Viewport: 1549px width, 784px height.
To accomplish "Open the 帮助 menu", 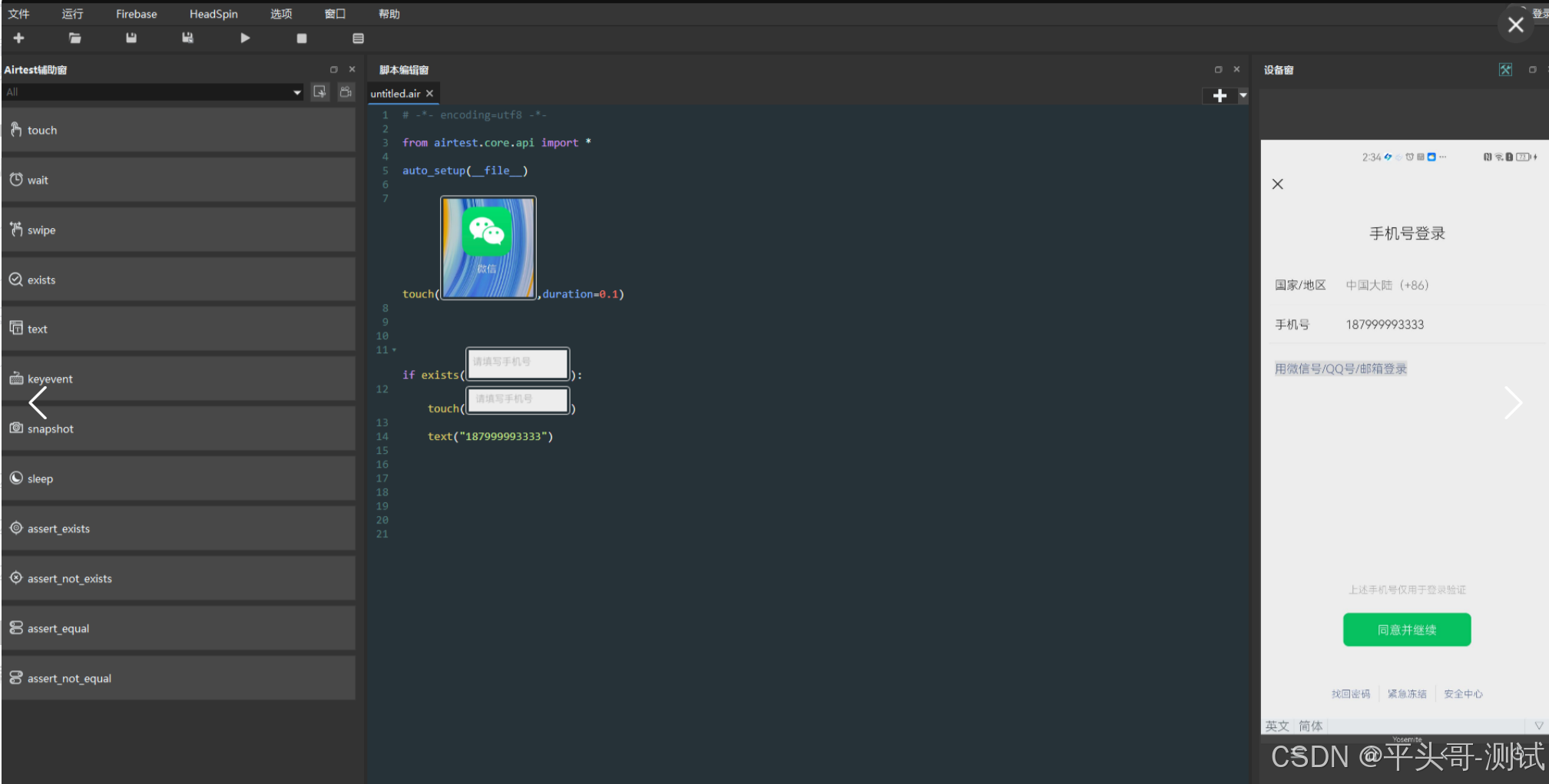I will tap(389, 14).
